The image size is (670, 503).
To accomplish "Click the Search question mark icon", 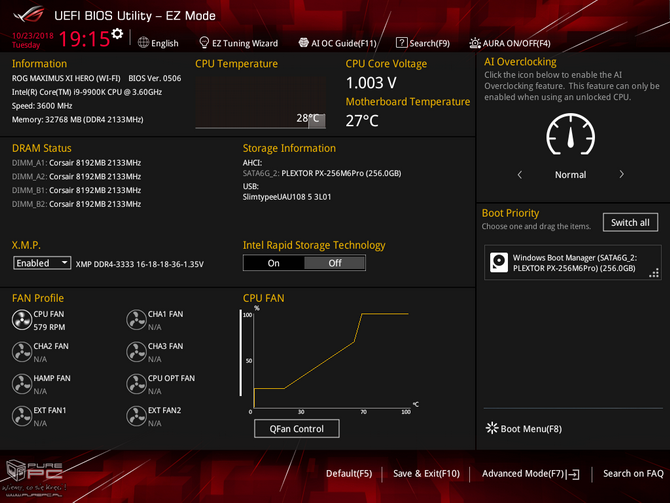I will click(402, 43).
